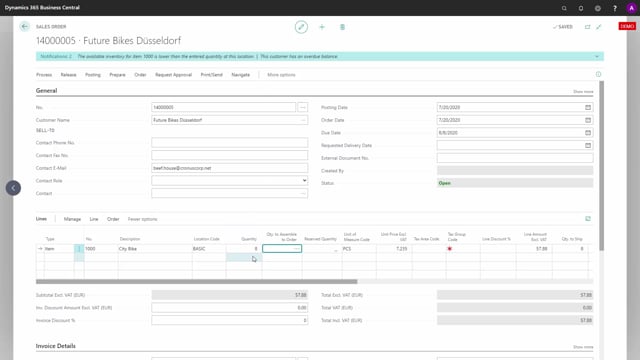Click the BASIC location code cell
The height and width of the screenshot is (360, 640).
[209, 249]
